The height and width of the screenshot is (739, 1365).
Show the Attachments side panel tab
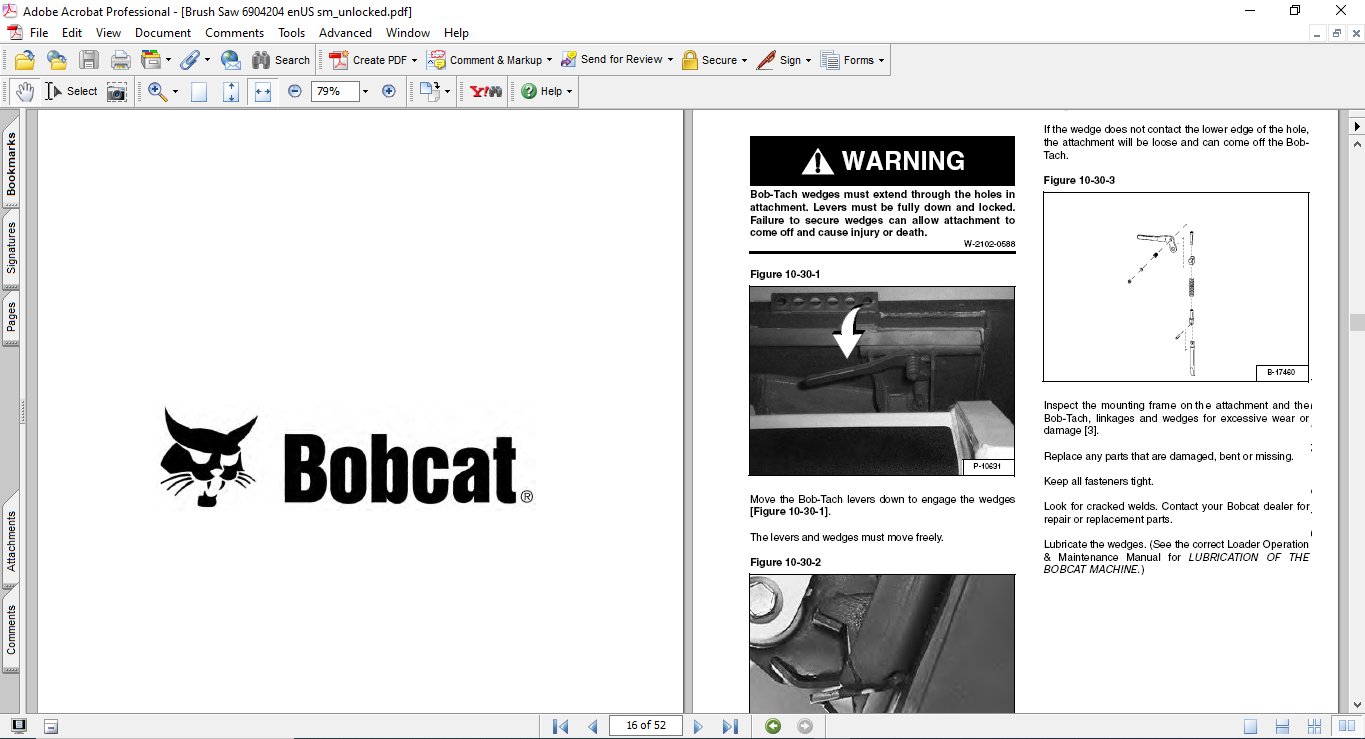point(11,541)
